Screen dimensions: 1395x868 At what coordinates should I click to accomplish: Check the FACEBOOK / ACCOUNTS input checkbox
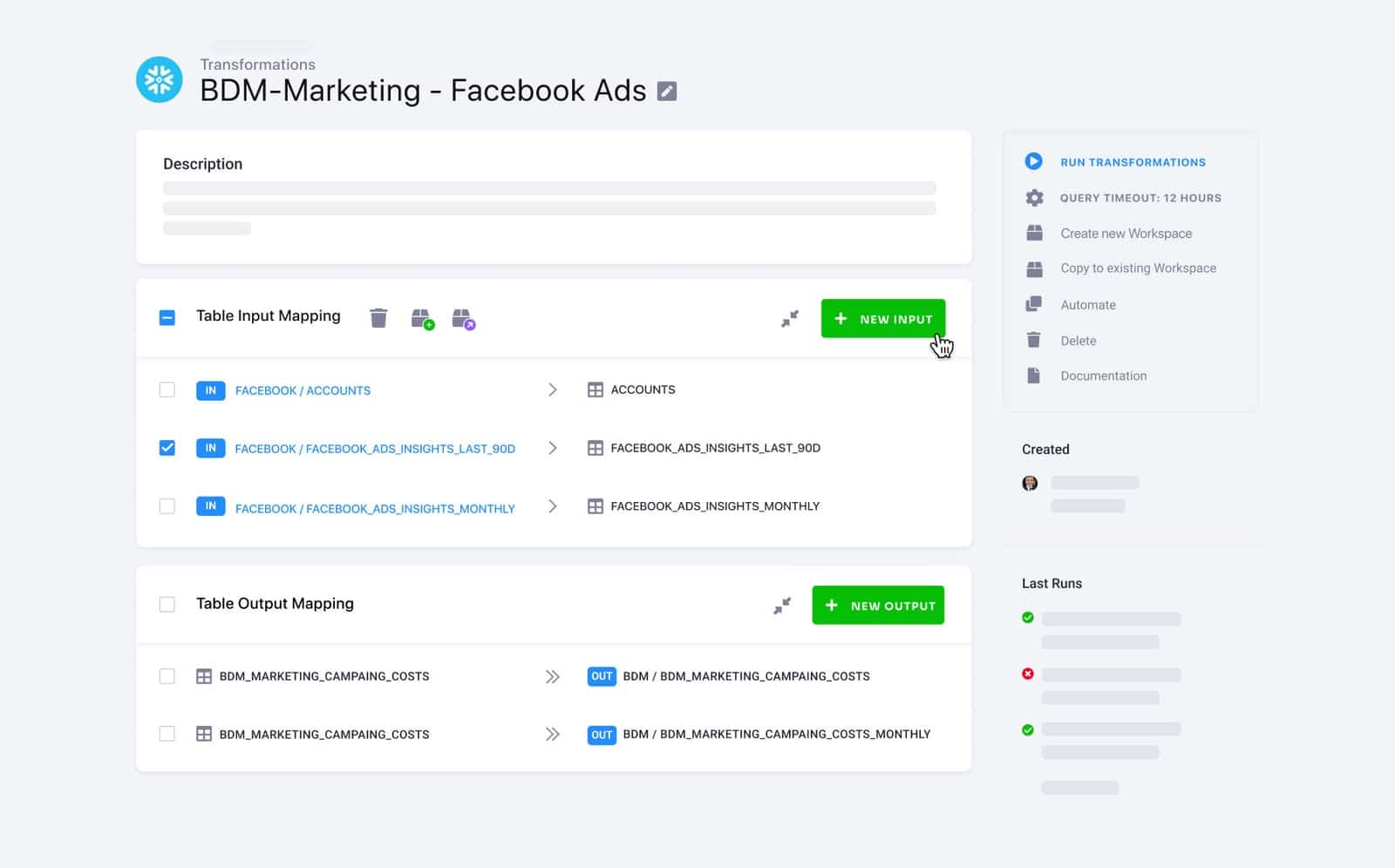pyautogui.click(x=167, y=390)
